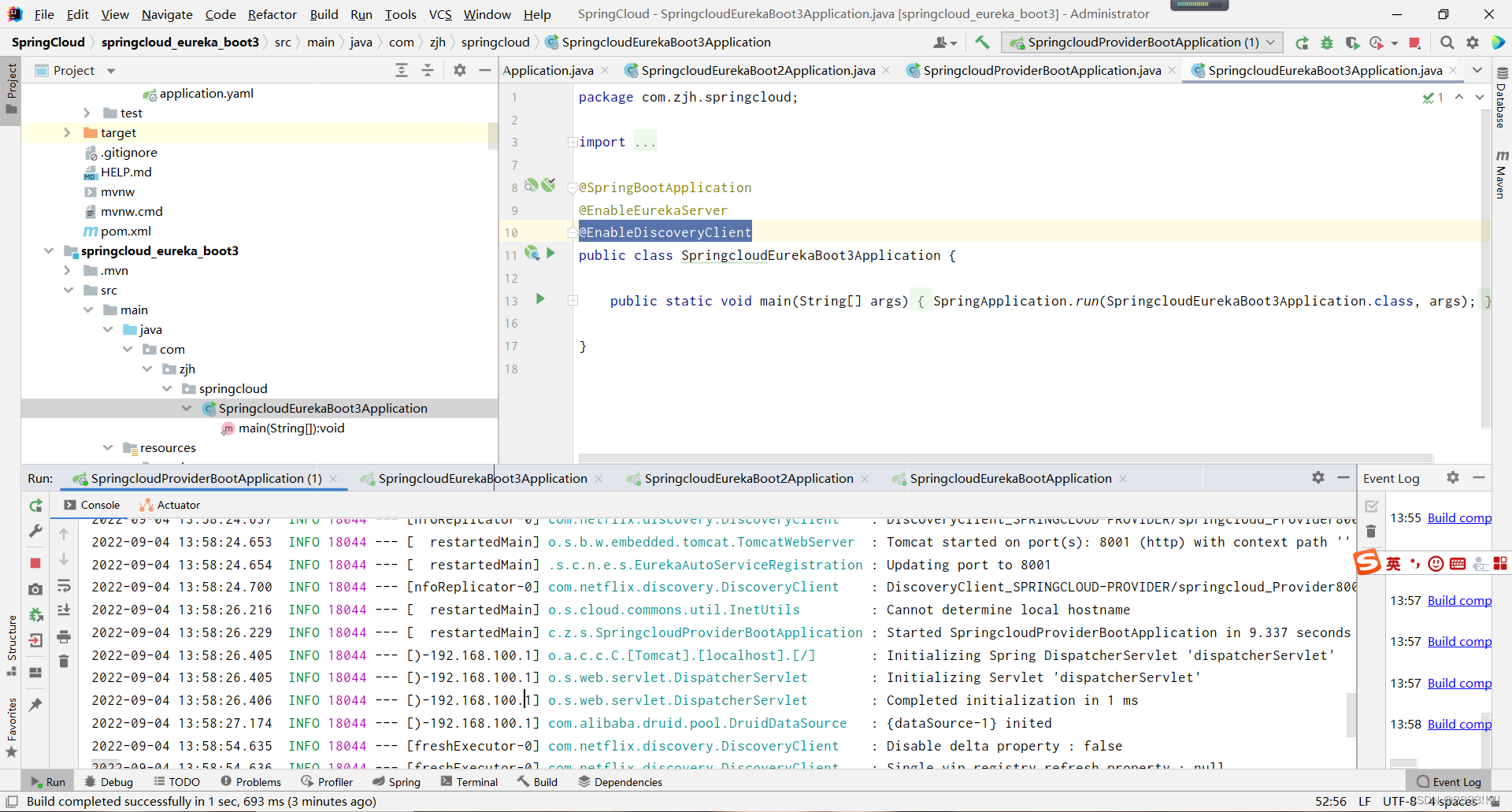Image resolution: width=1512 pixels, height=812 pixels.
Task: Expand all in Project panel
Action: click(402, 70)
